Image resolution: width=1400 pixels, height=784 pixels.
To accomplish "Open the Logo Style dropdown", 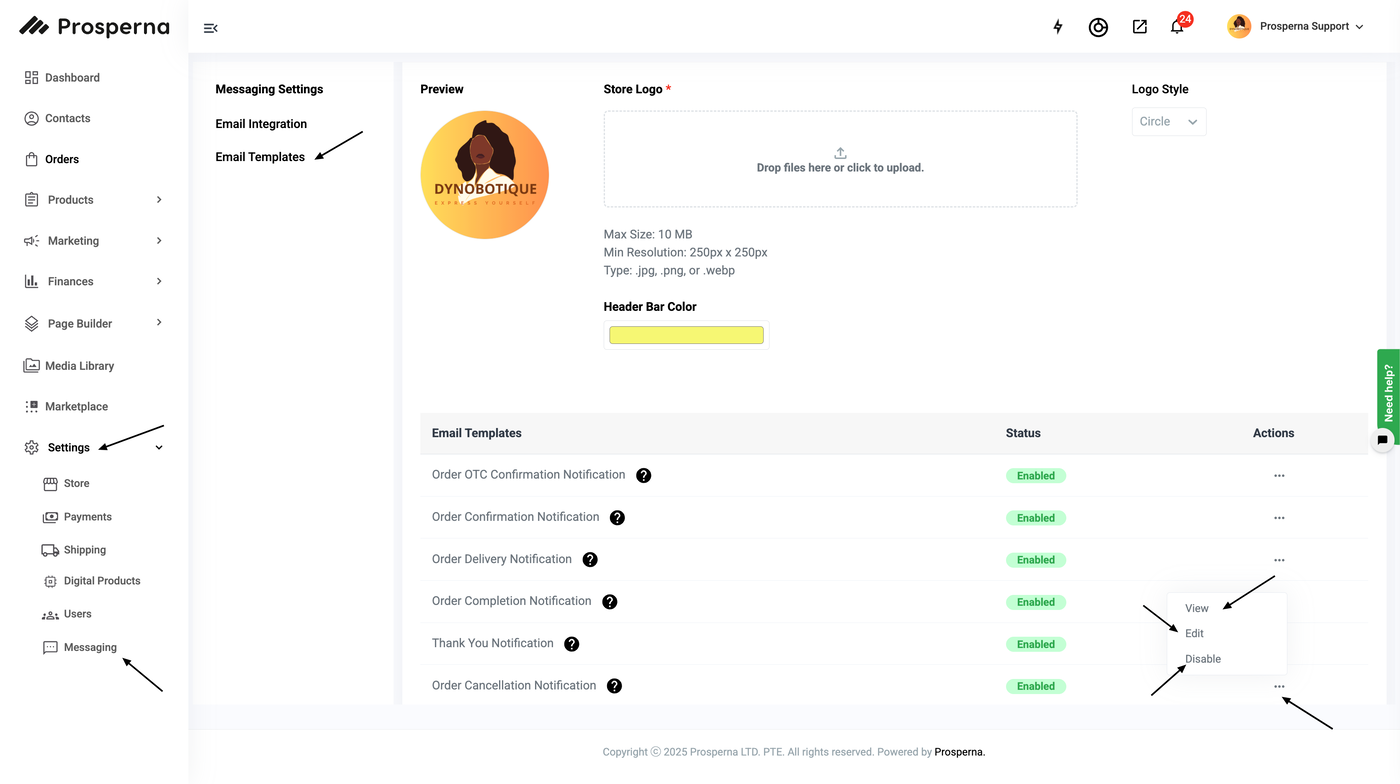I will tap(1168, 122).
